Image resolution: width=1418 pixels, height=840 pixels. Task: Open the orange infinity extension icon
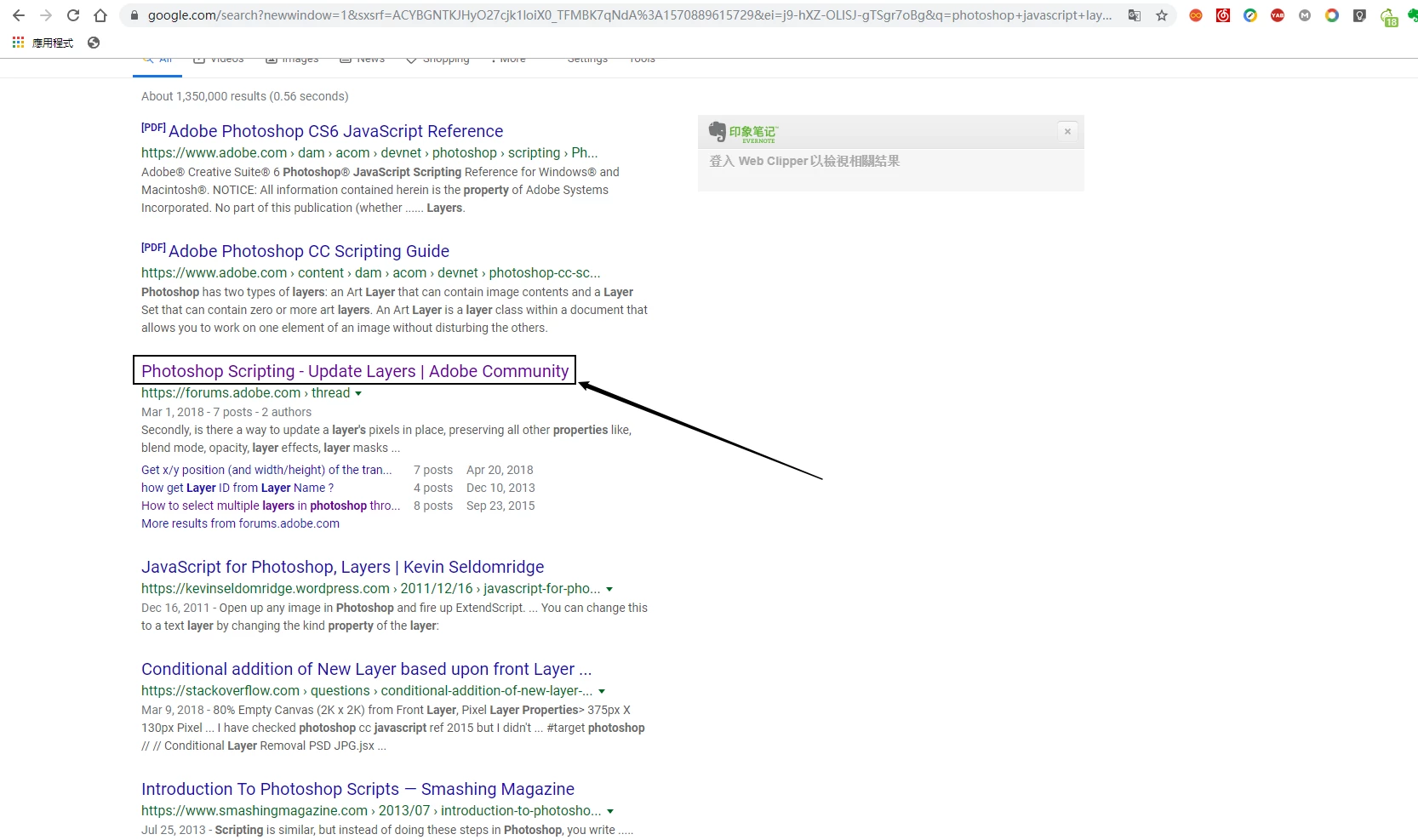(1196, 15)
